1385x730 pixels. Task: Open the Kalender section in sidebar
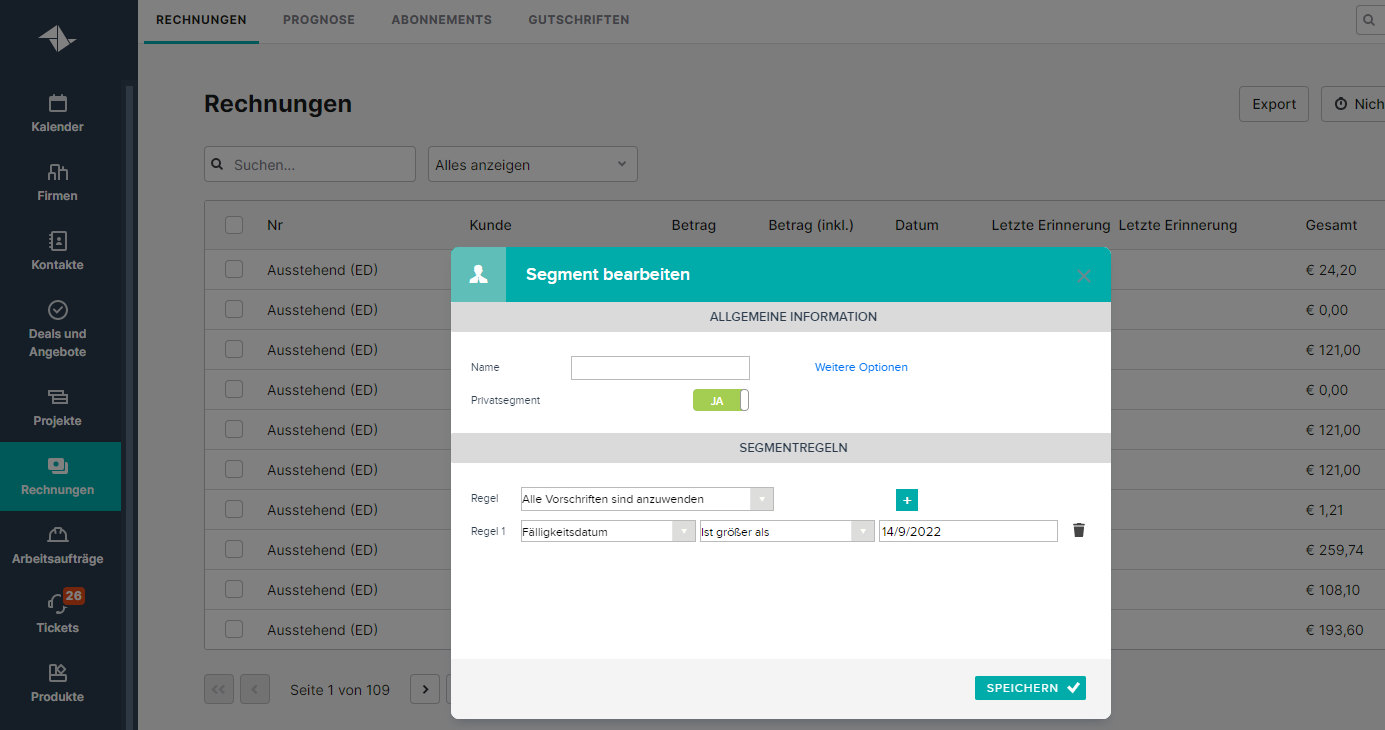pyautogui.click(x=58, y=114)
